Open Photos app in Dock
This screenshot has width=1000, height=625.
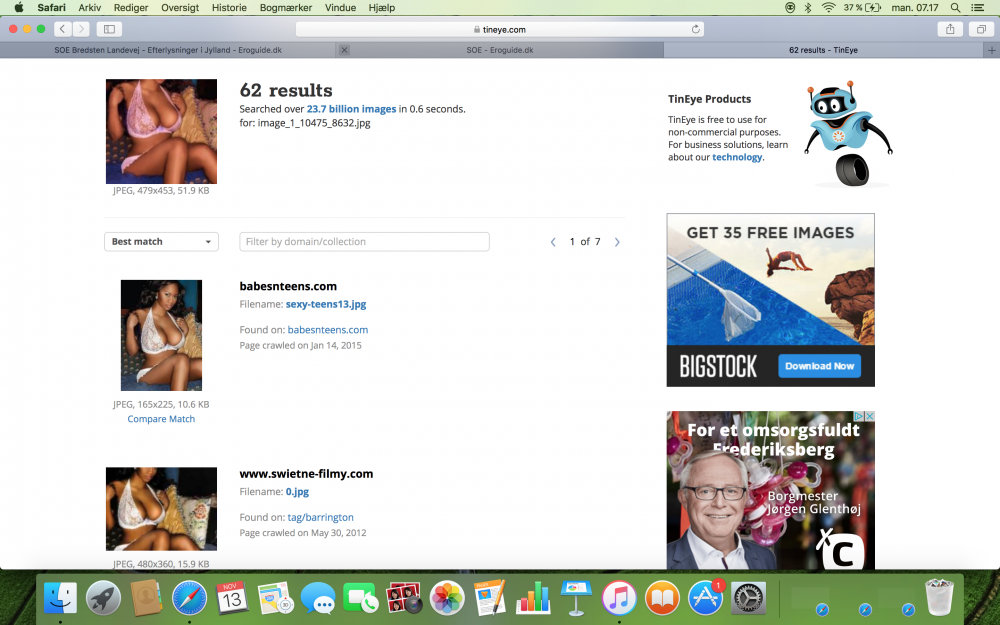click(447, 598)
